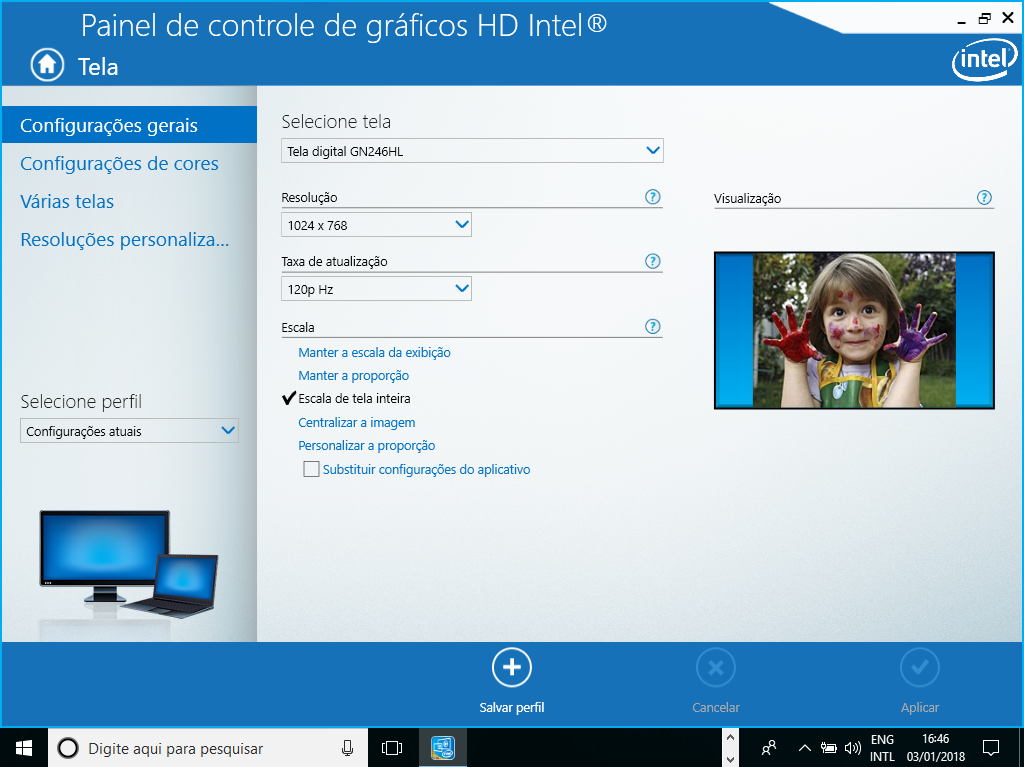The height and width of the screenshot is (767, 1024).
Task: Expand the Resolução 1024 x 768 dropdown
Action: click(376, 225)
